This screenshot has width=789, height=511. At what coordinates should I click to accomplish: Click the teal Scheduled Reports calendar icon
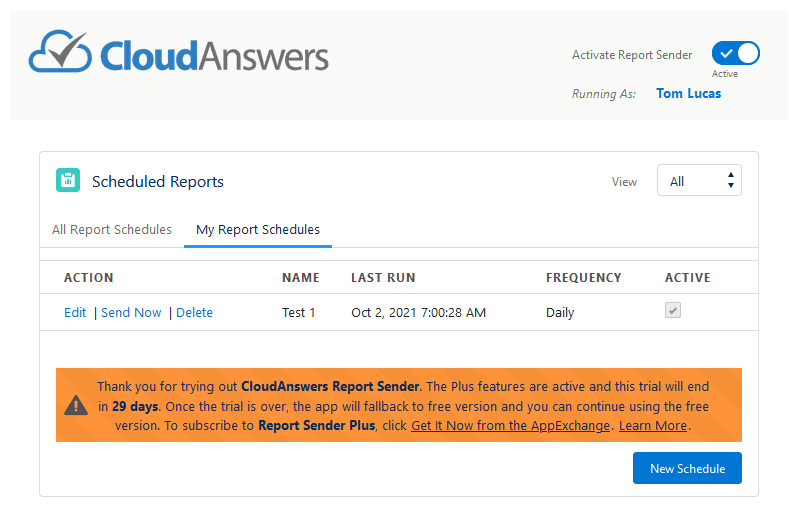coord(68,180)
